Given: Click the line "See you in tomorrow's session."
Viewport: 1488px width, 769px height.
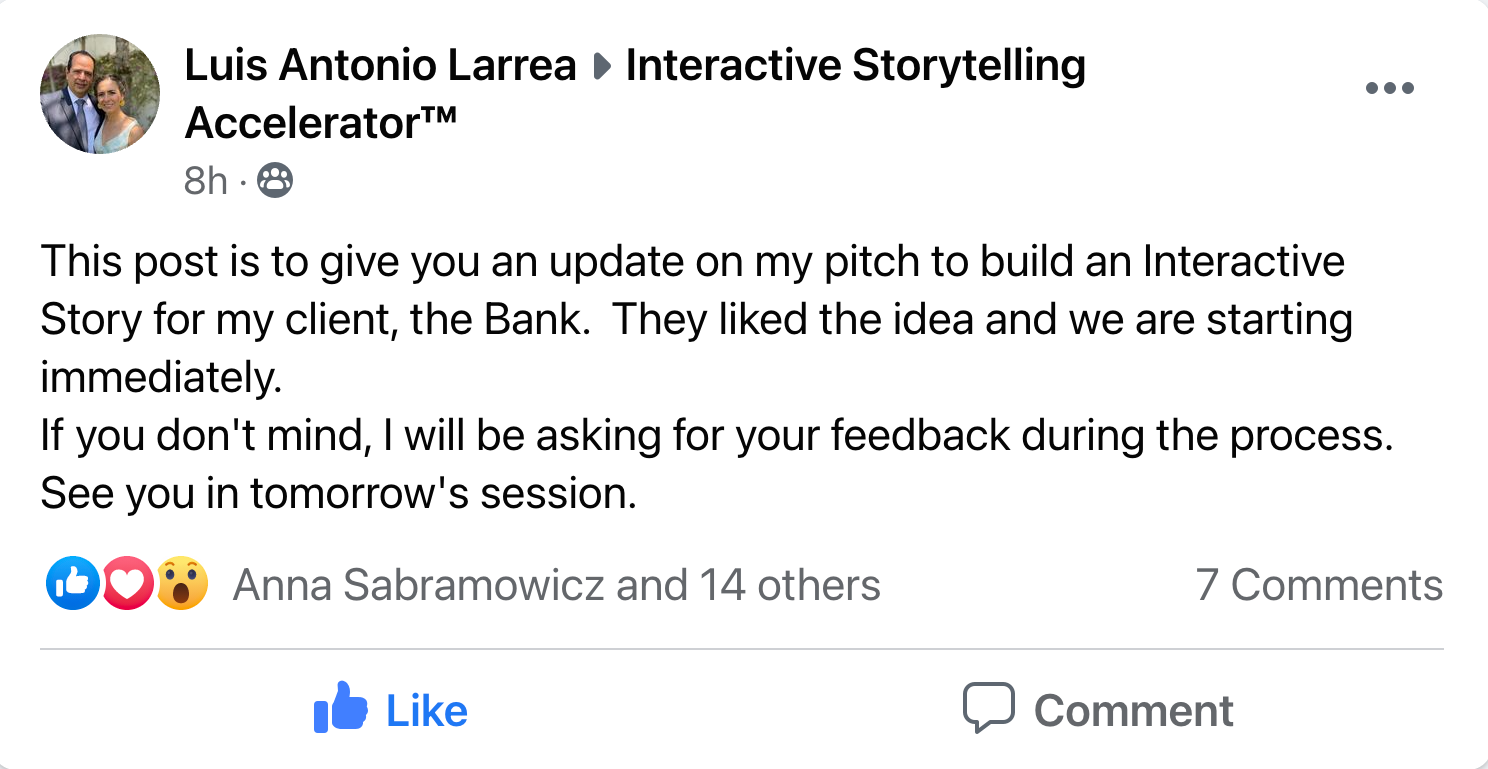Looking at the screenshot, I should tap(338, 494).
